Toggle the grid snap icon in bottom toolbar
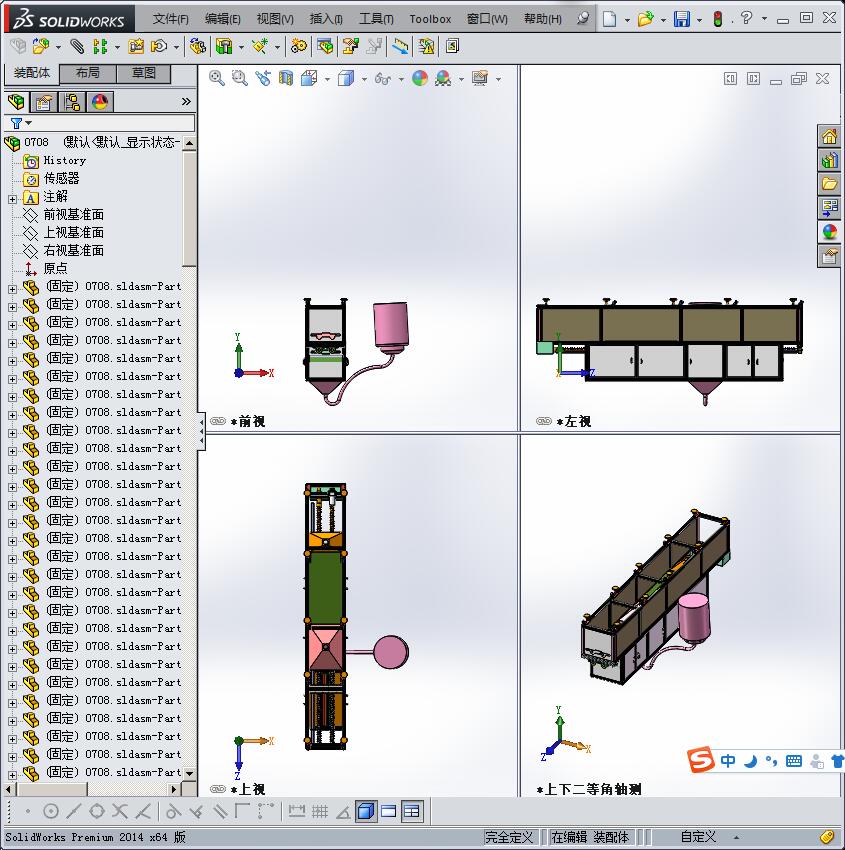This screenshot has width=845, height=850. pyautogui.click(x=320, y=812)
